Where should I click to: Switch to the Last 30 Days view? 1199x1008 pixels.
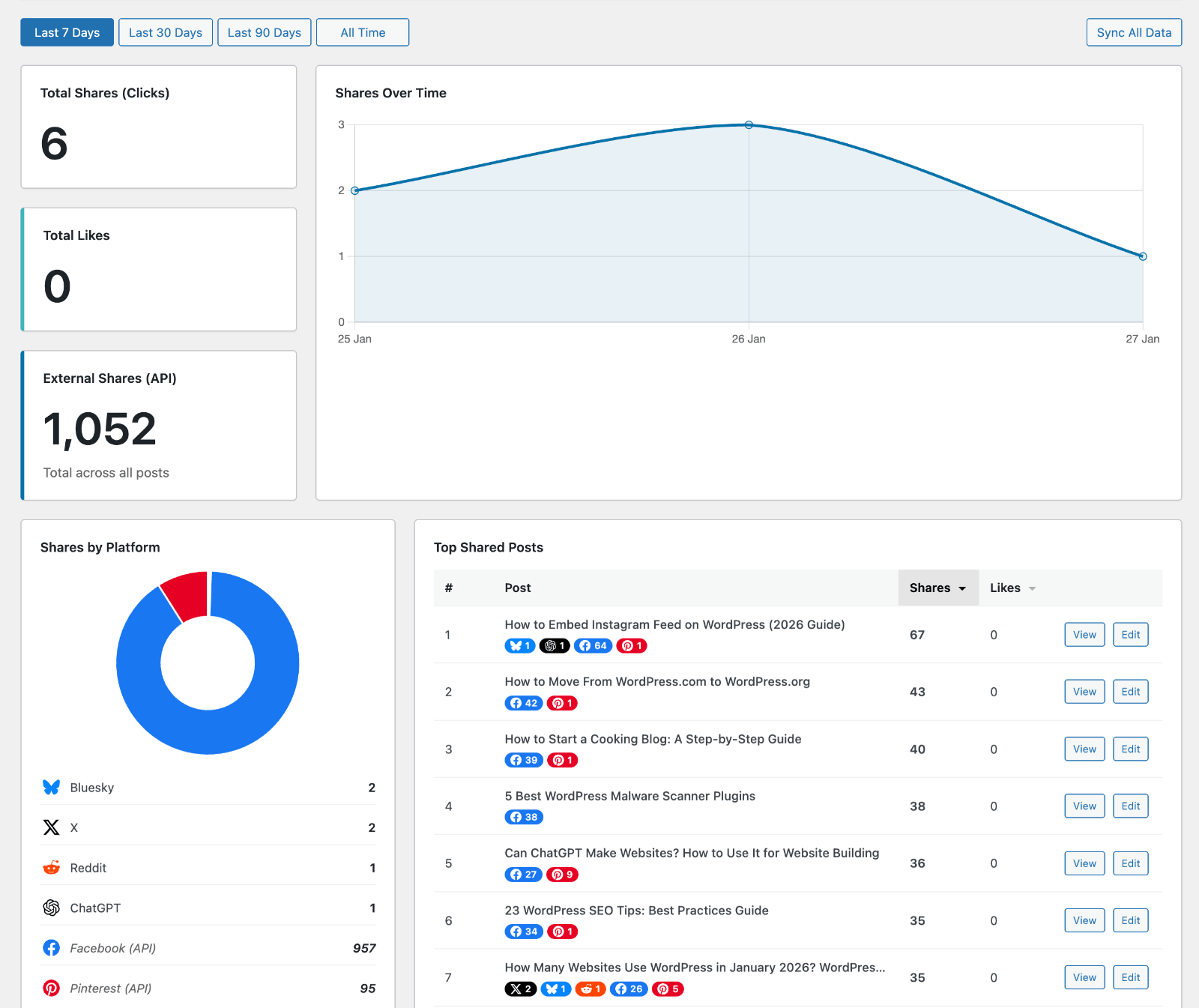[165, 32]
